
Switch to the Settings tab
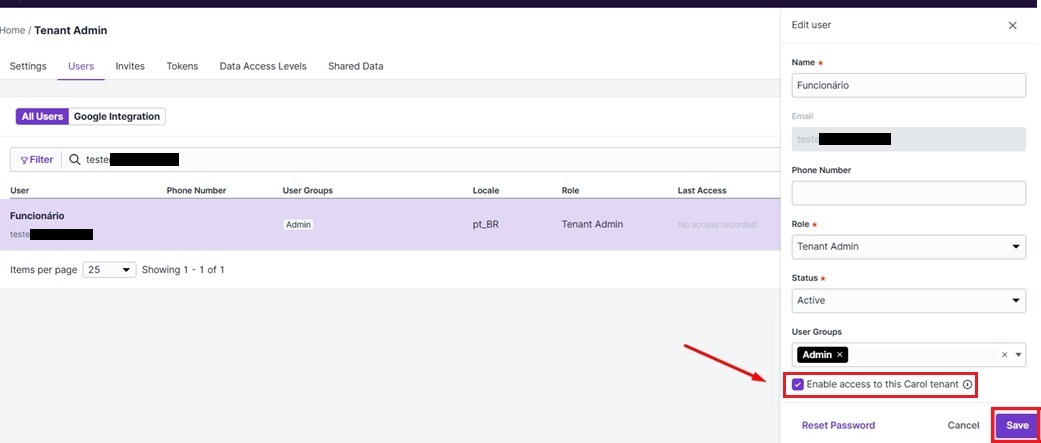tap(28, 66)
